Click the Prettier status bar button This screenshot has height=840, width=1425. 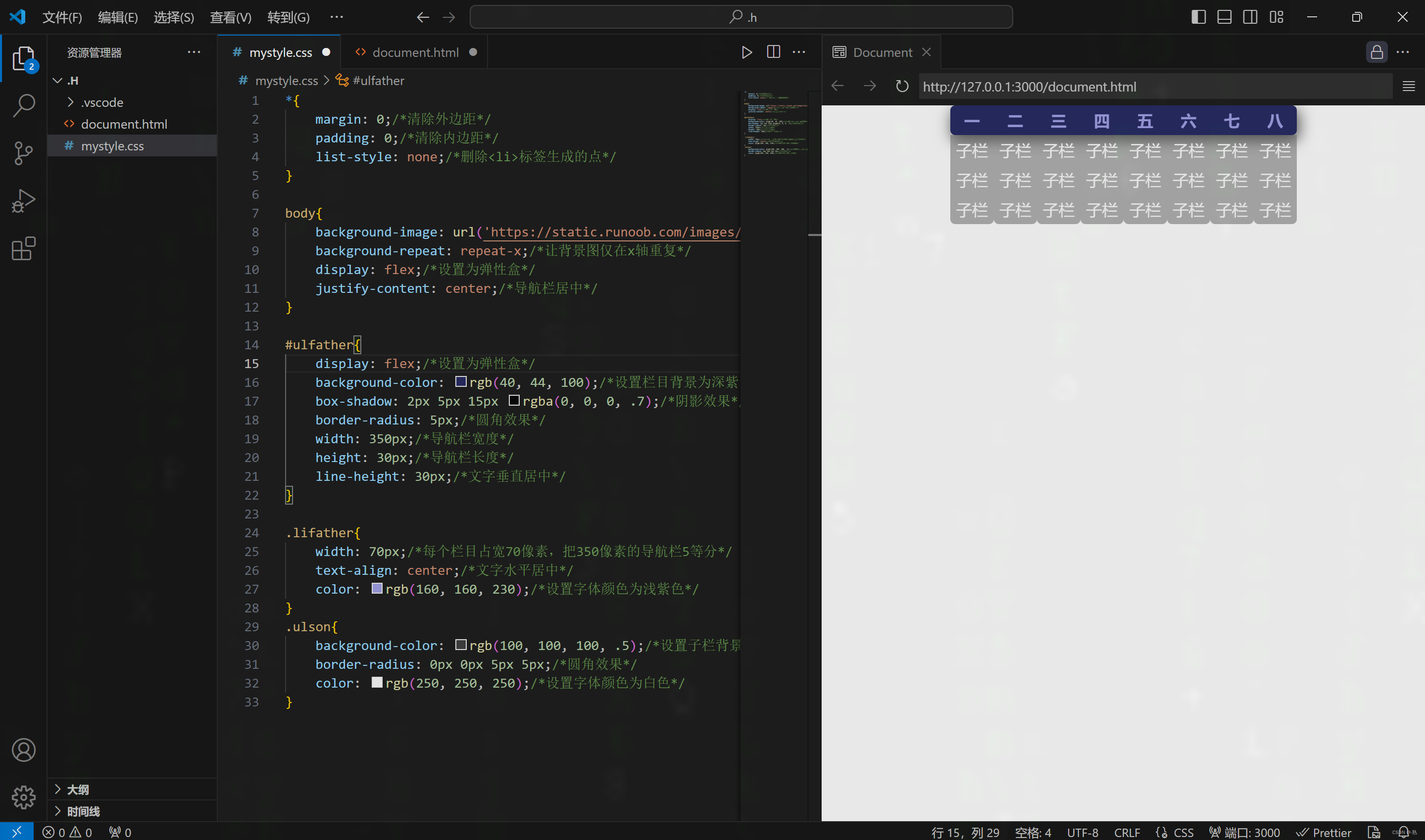[x=1324, y=832]
